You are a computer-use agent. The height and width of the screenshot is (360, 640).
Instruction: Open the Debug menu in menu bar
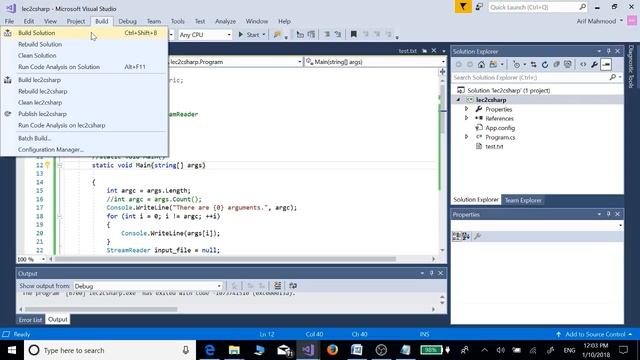127,21
